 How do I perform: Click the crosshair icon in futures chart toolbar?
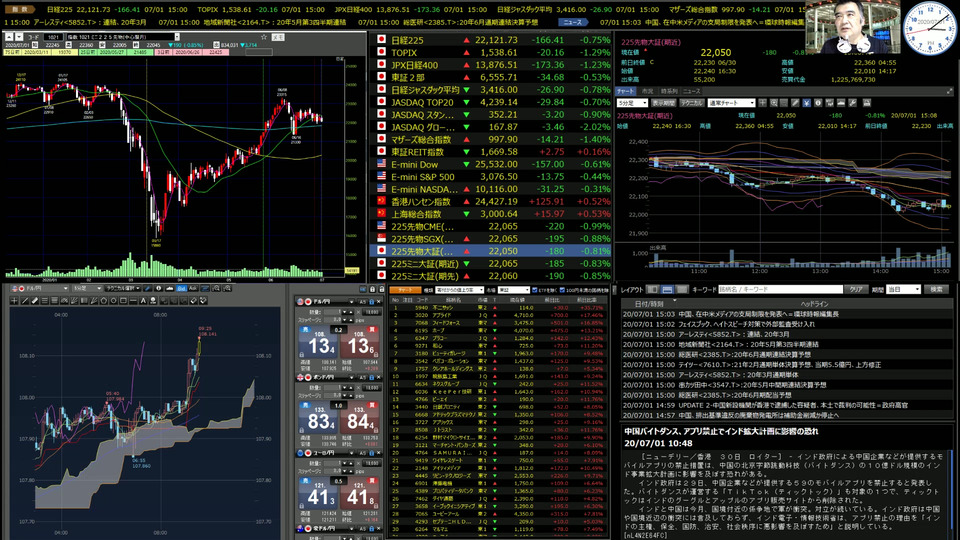pyautogui.click(x=763, y=103)
